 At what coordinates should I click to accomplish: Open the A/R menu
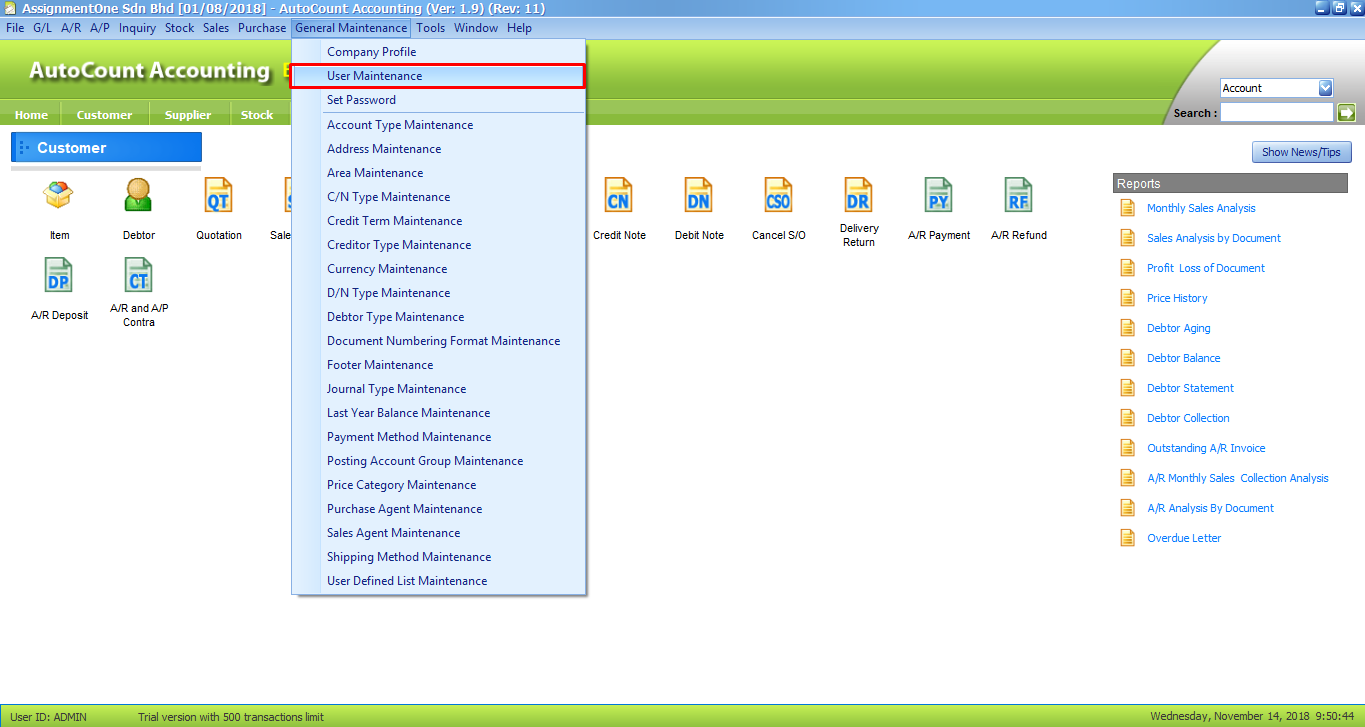coord(71,28)
